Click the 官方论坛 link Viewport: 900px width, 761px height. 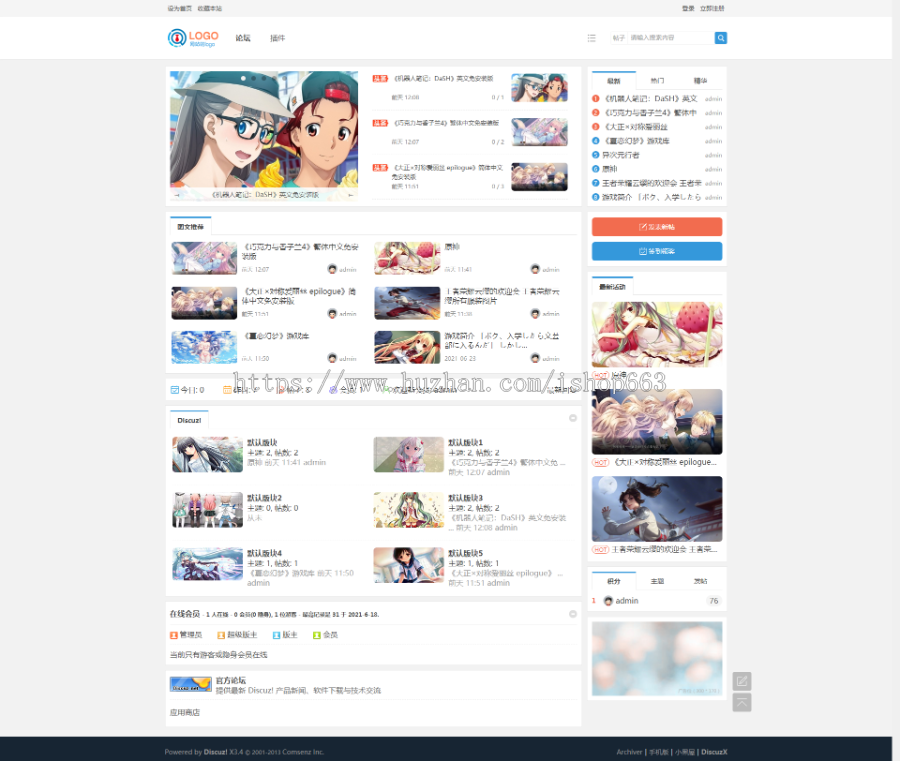[231, 680]
